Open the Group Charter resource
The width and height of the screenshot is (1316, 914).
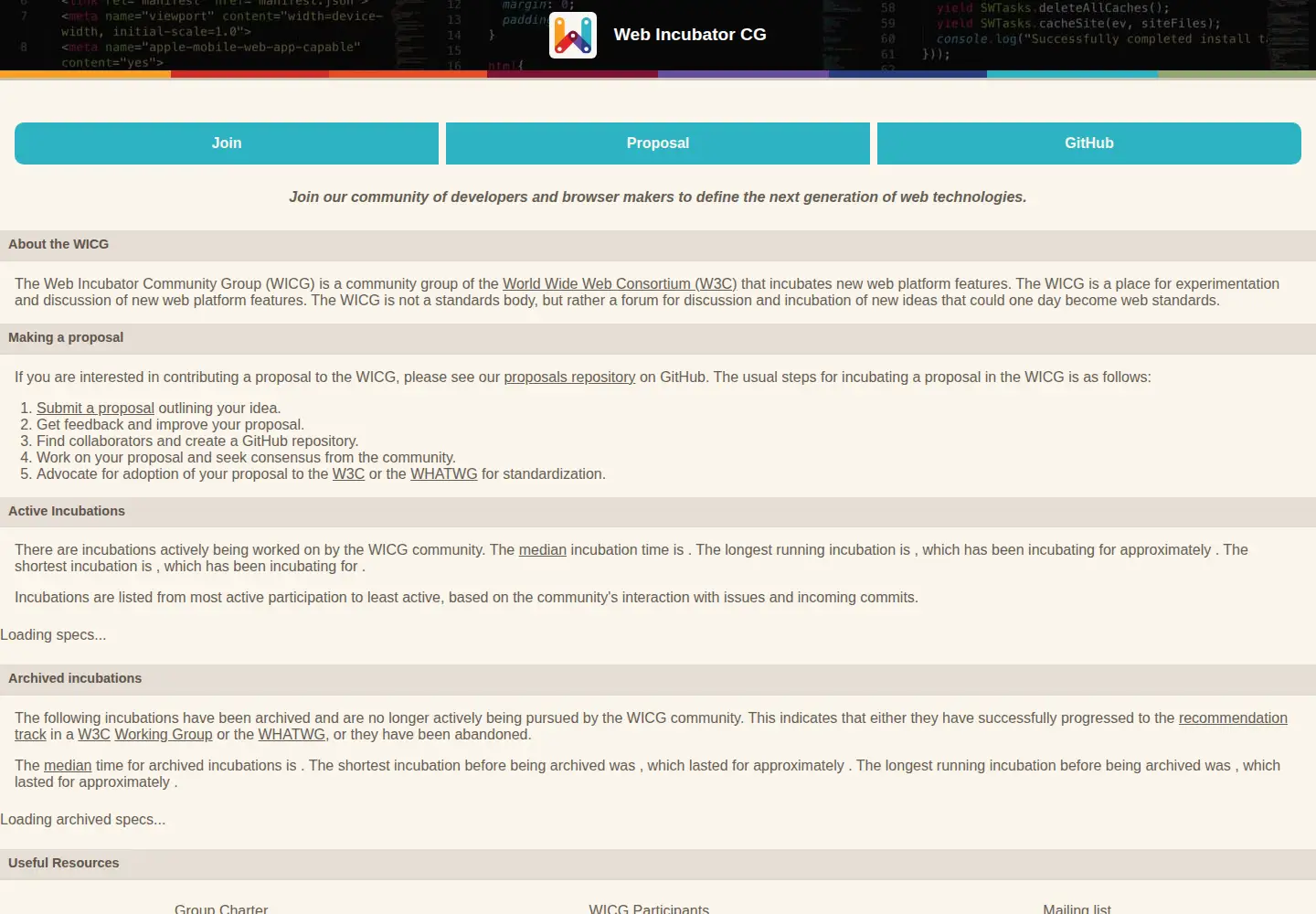click(x=221, y=909)
